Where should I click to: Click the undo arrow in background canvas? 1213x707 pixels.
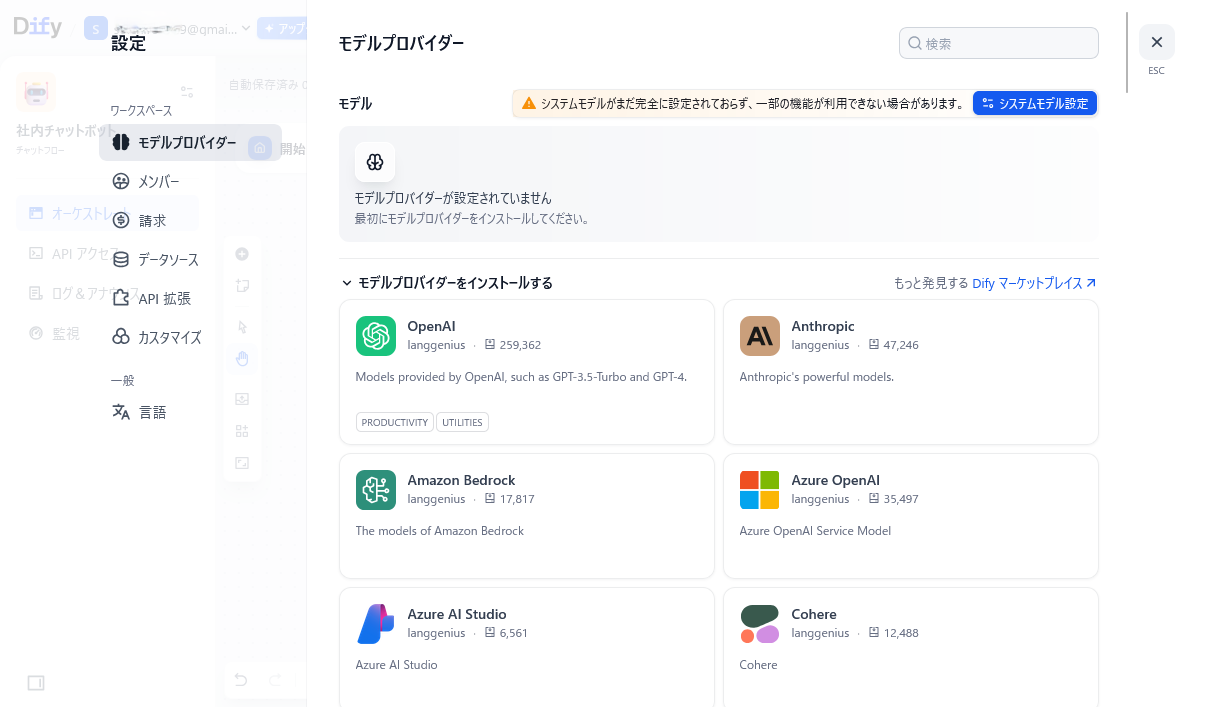241,680
